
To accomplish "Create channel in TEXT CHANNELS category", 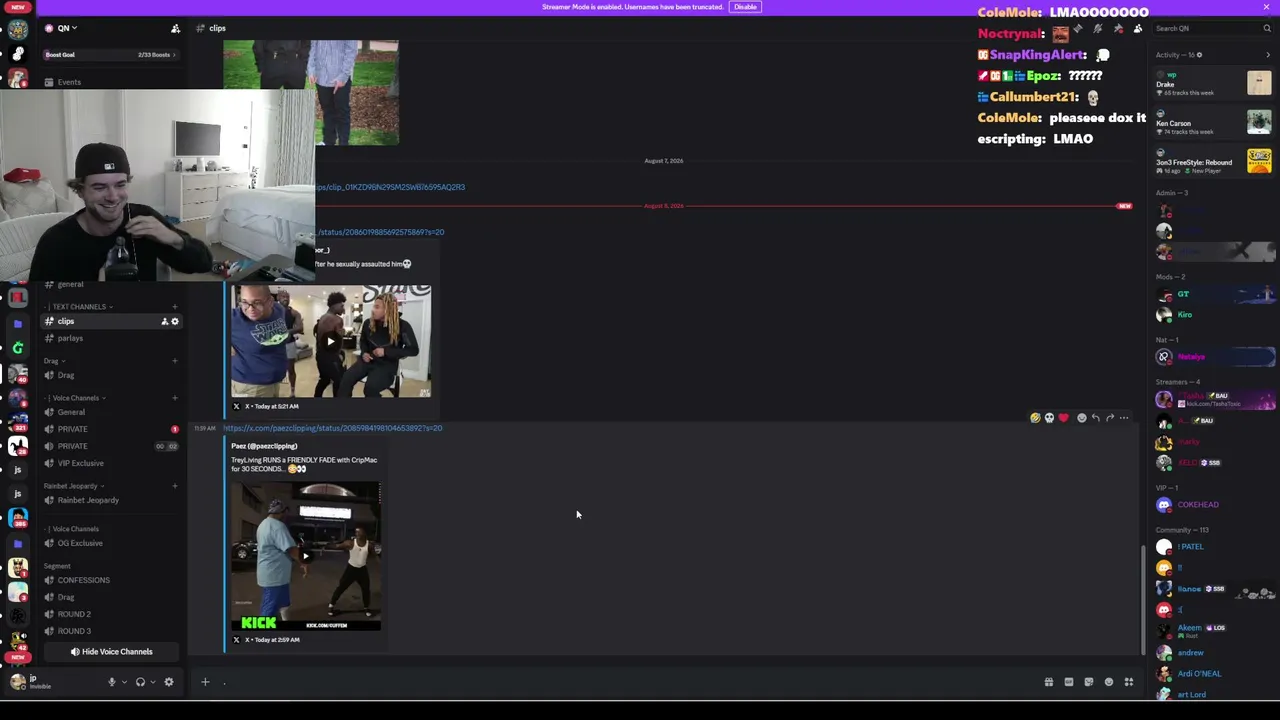I will tap(175, 307).
